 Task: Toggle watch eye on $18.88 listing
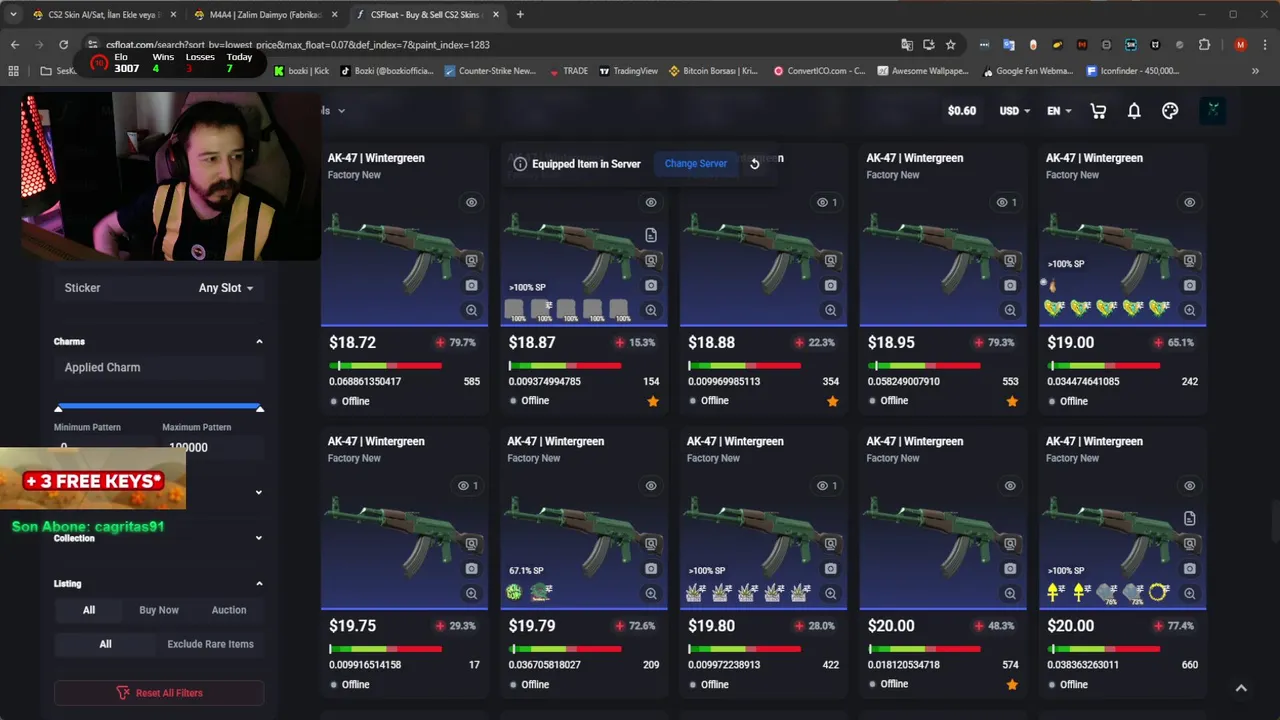[x=822, y=202]
